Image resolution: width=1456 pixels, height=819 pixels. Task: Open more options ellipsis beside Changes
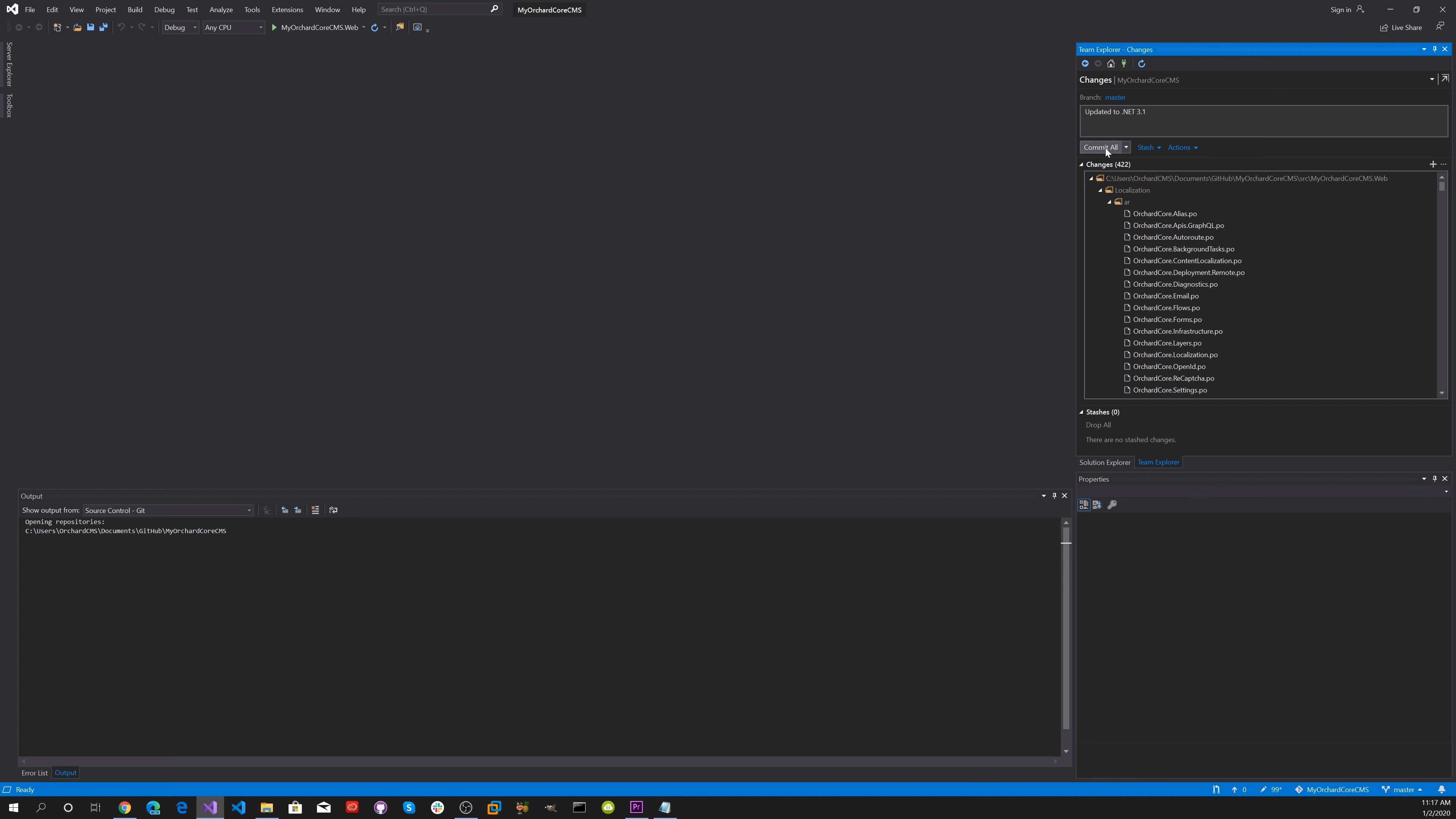click(x=1443, y=165)
